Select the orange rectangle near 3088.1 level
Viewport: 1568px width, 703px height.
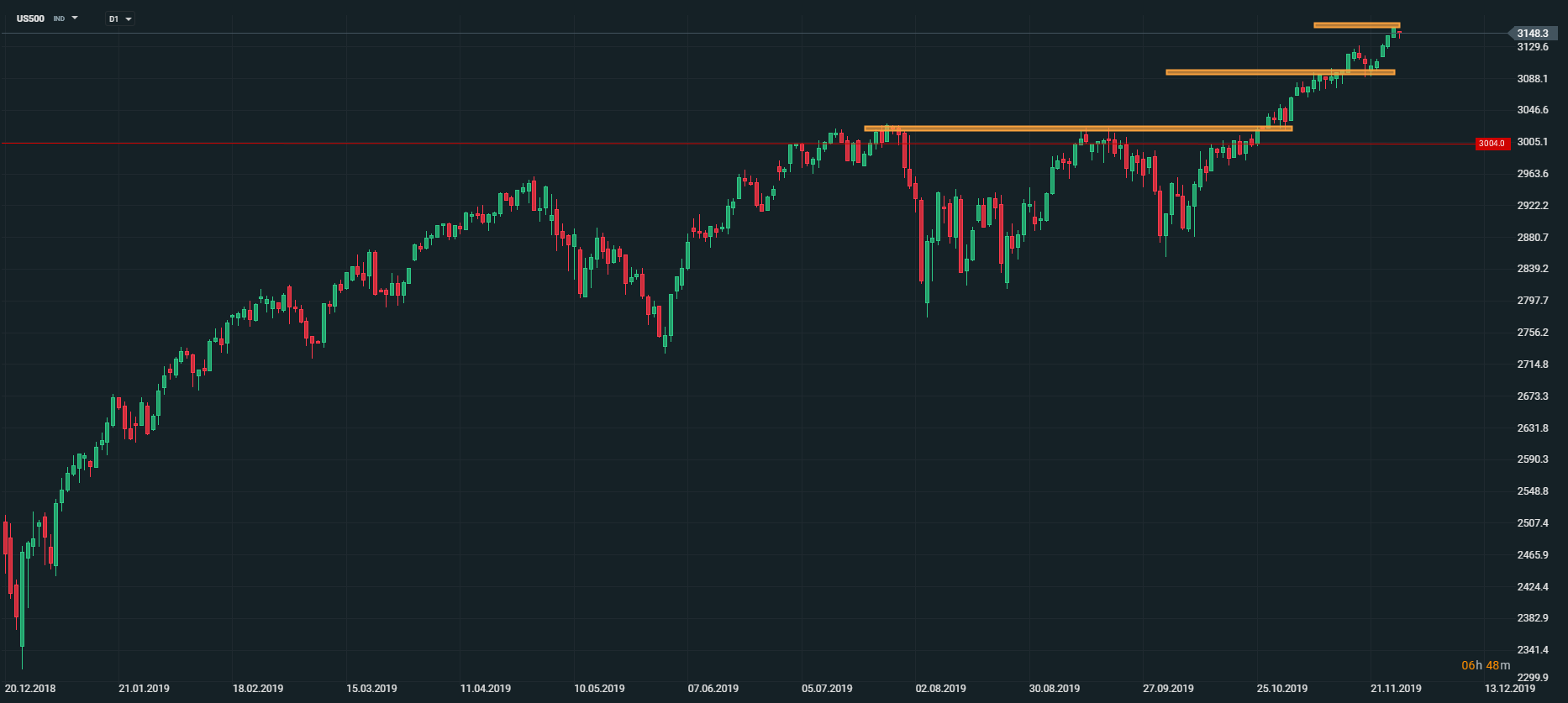(x=1280, y=72)
